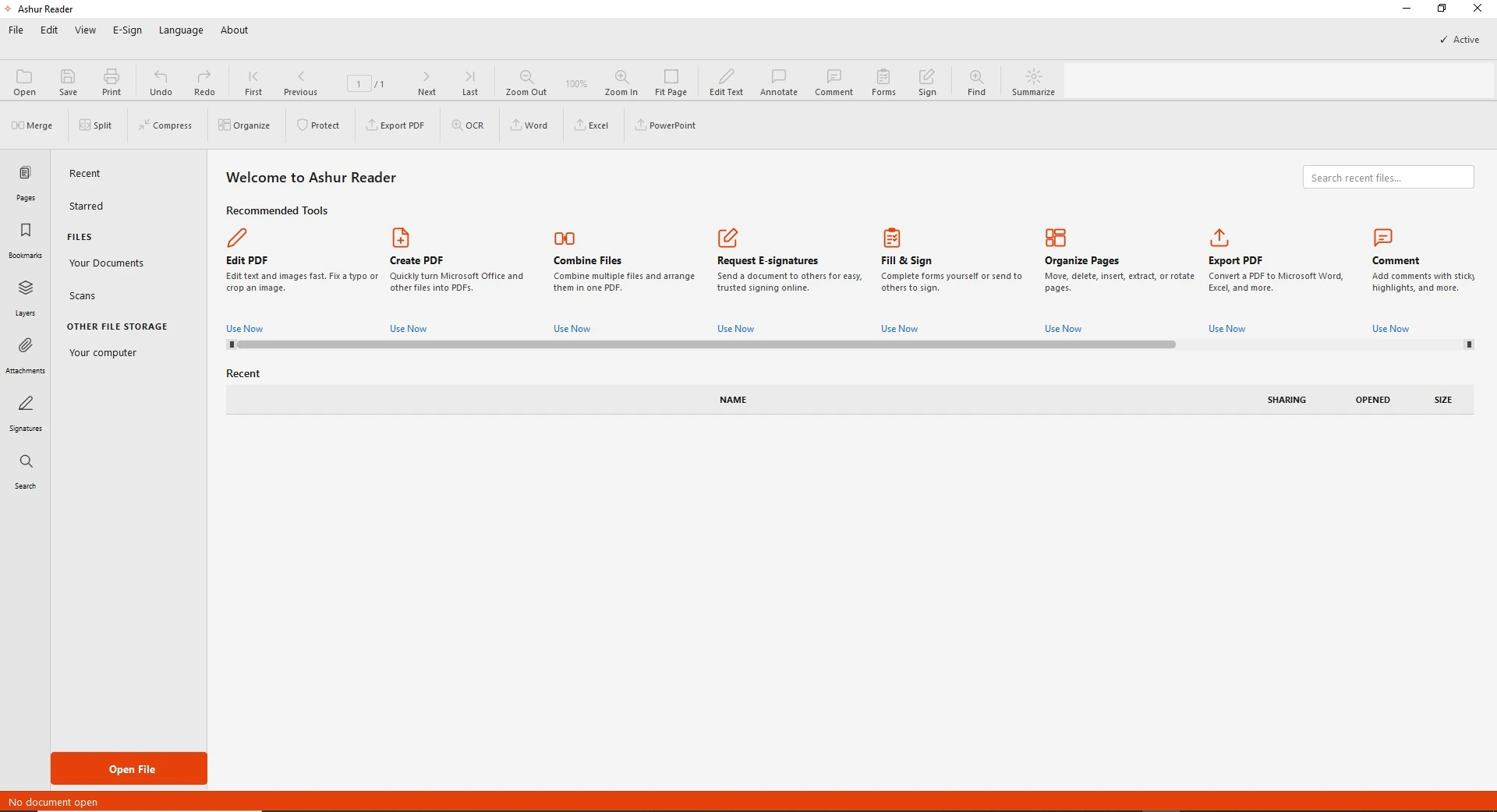Click Use Now under Edit PDF
Screen dimensions: 1497x812
(245, 329)
